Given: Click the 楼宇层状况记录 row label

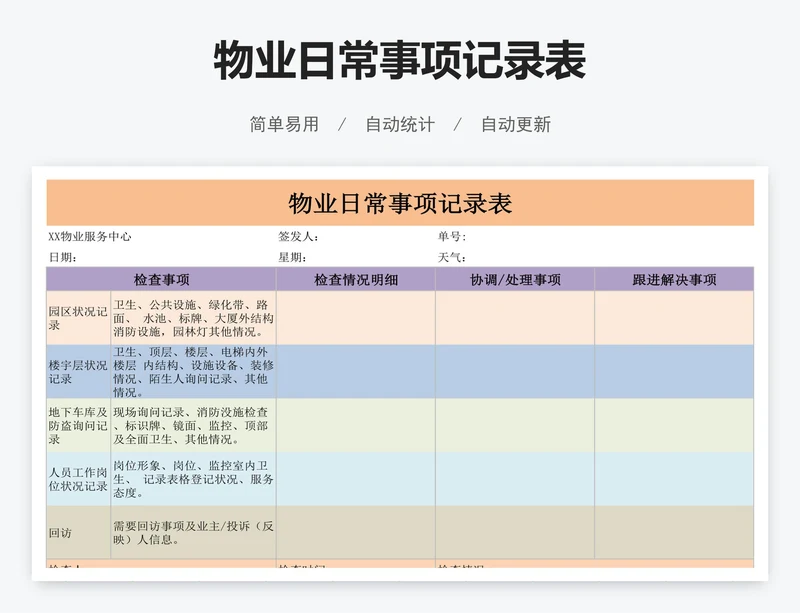Looking at the screenshot, I should click(x=78, y=372).
